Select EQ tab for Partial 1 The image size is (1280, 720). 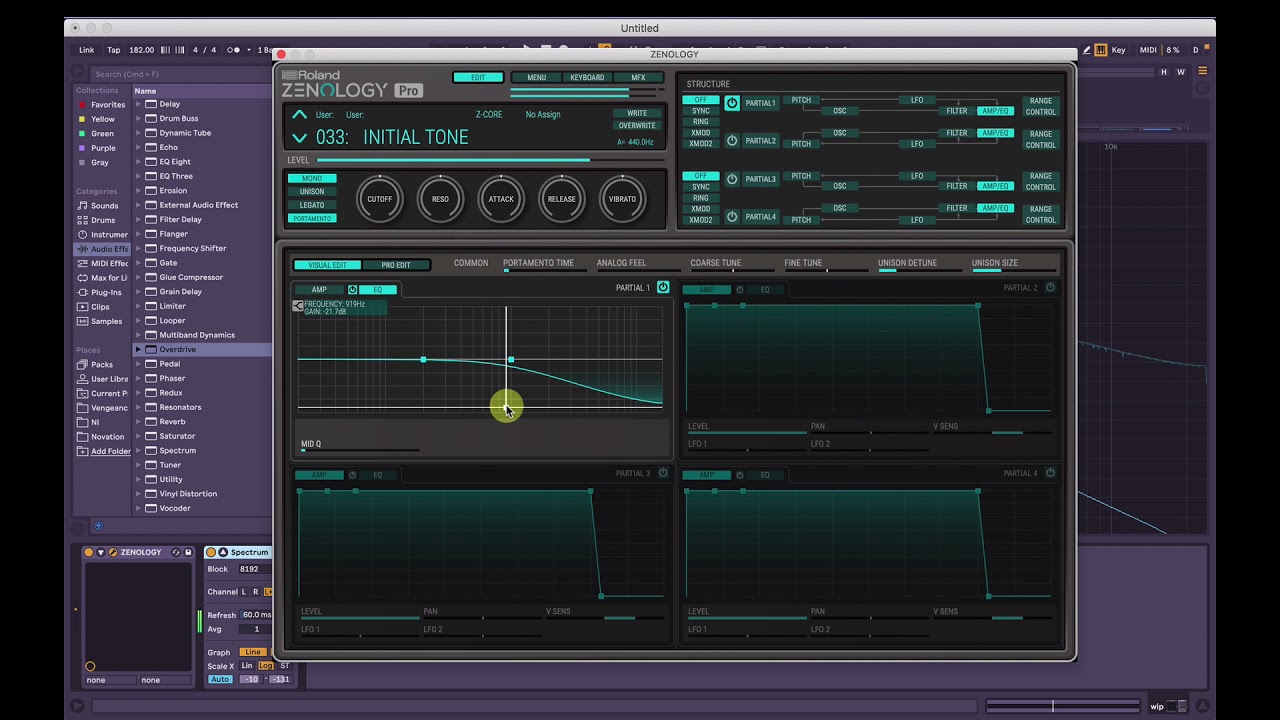(x=378, y=290)
